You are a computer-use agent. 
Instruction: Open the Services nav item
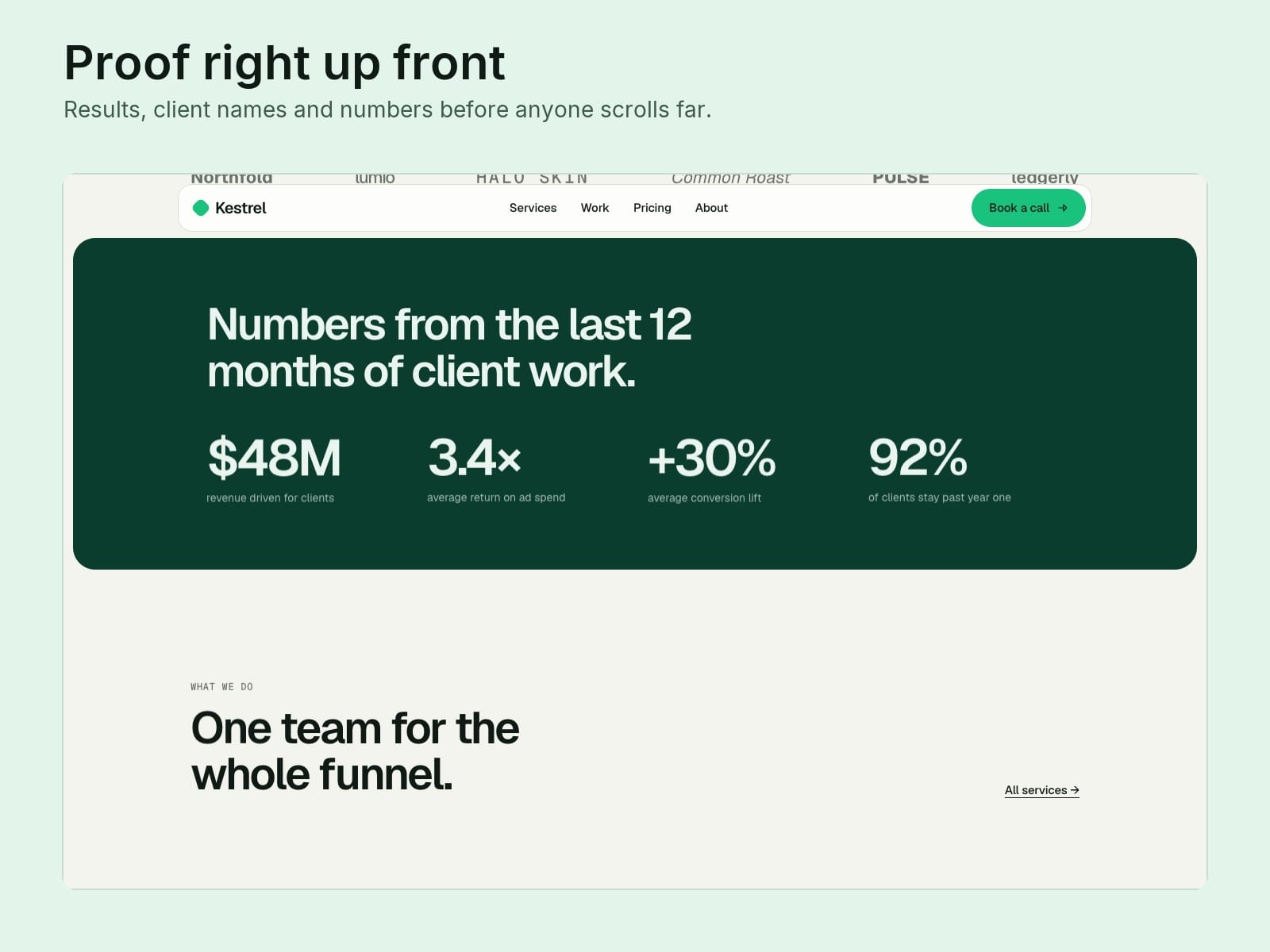click(x=533, y=208)
